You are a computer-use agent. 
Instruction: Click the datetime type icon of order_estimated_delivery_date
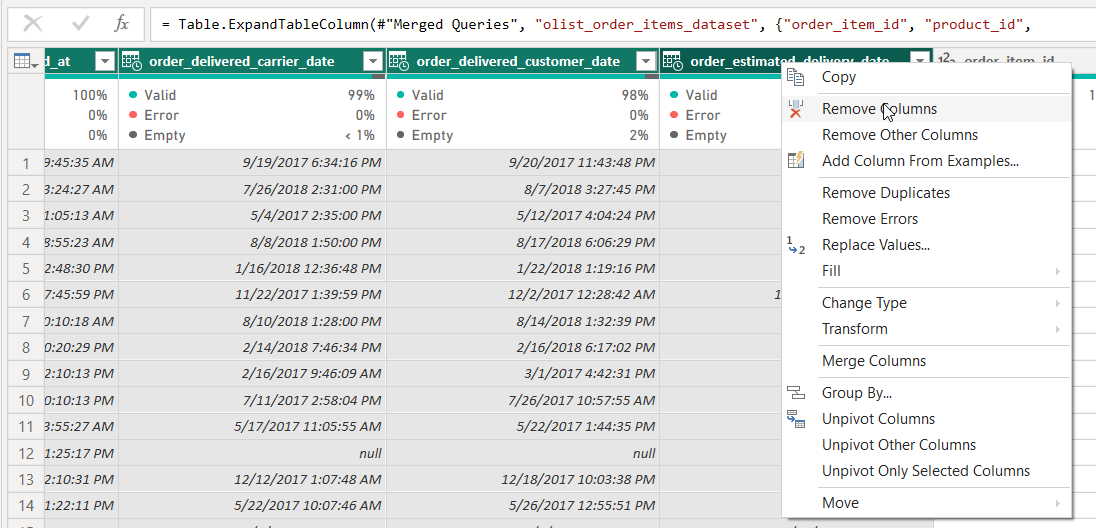(672, 62)
